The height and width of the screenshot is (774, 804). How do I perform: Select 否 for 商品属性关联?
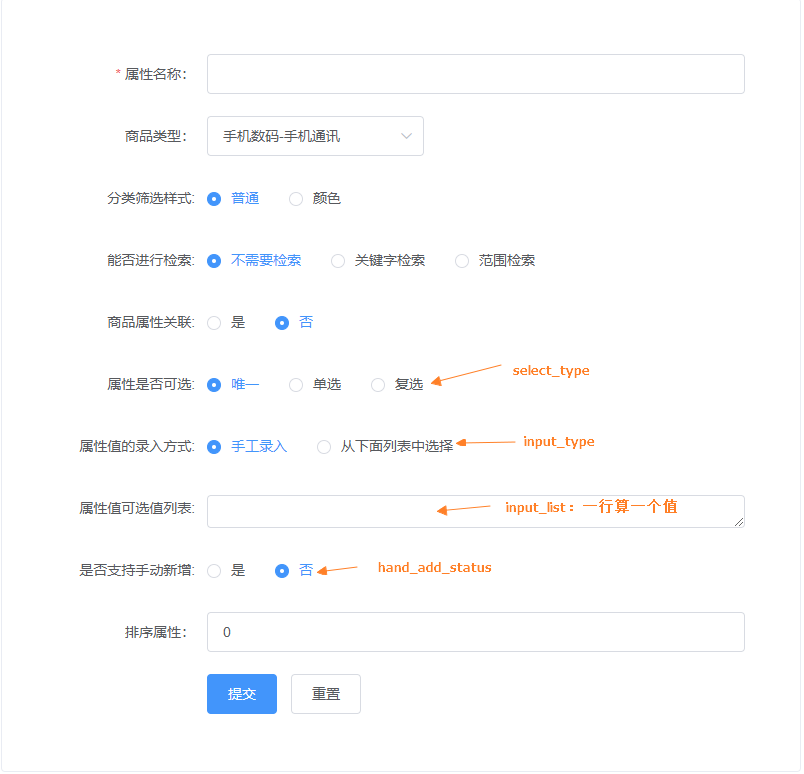(282, 322)
